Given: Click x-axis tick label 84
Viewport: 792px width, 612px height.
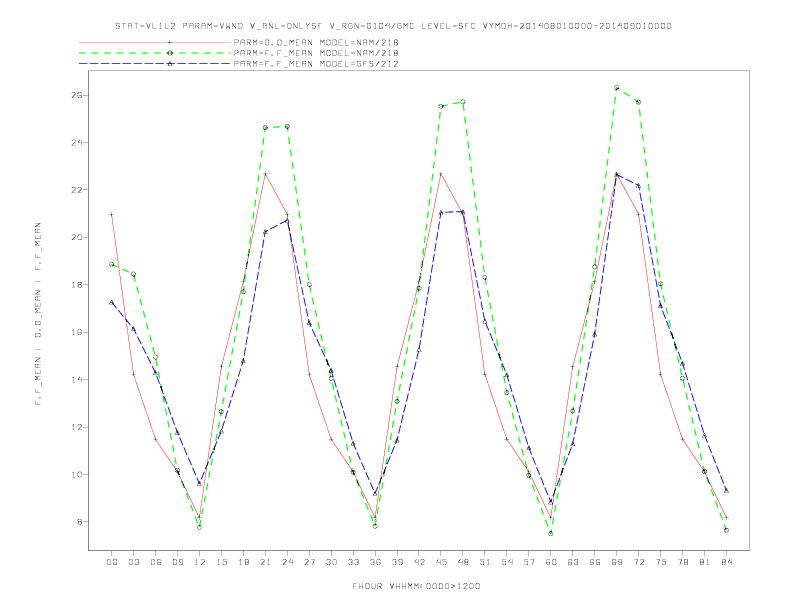Looking at the screenshot, I should (726, 562).
